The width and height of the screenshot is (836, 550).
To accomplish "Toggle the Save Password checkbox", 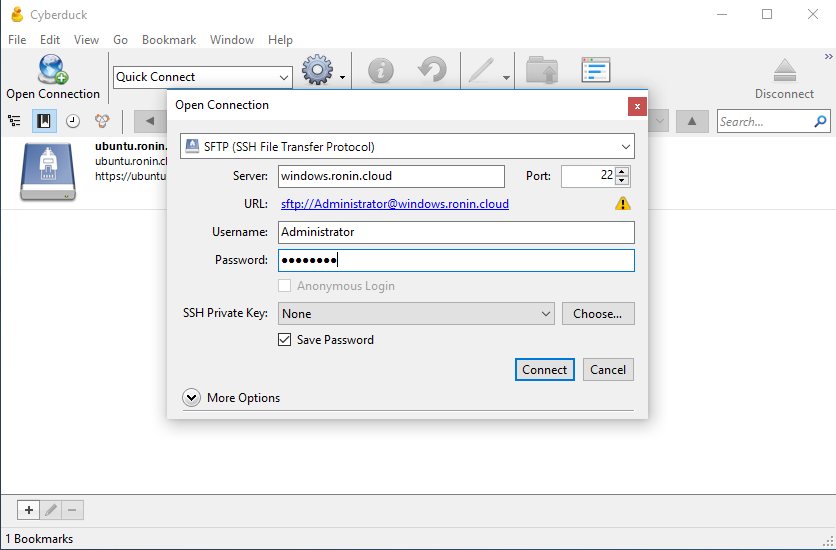I will point(285,339).
